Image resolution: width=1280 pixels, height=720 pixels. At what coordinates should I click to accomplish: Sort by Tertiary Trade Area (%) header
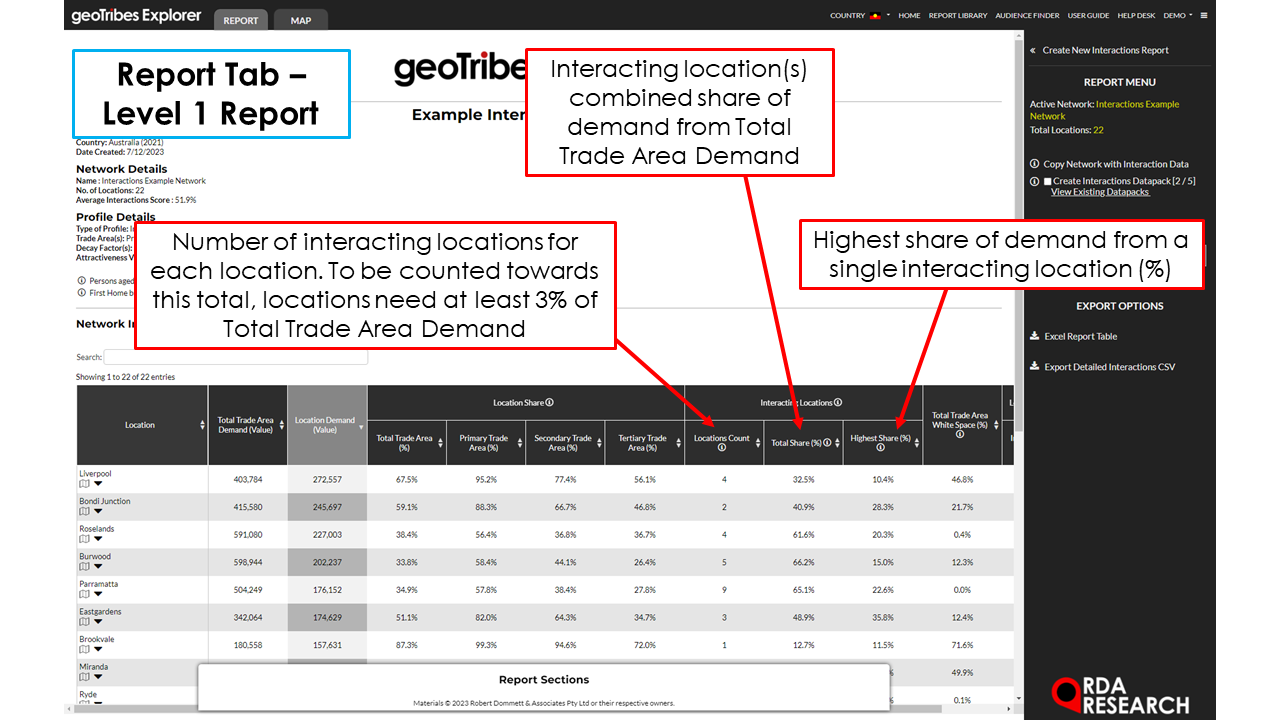pos(643,443)
